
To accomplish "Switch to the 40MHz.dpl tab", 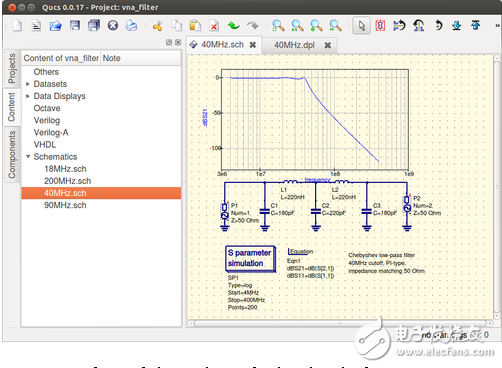I will click(x=294, y=45).
